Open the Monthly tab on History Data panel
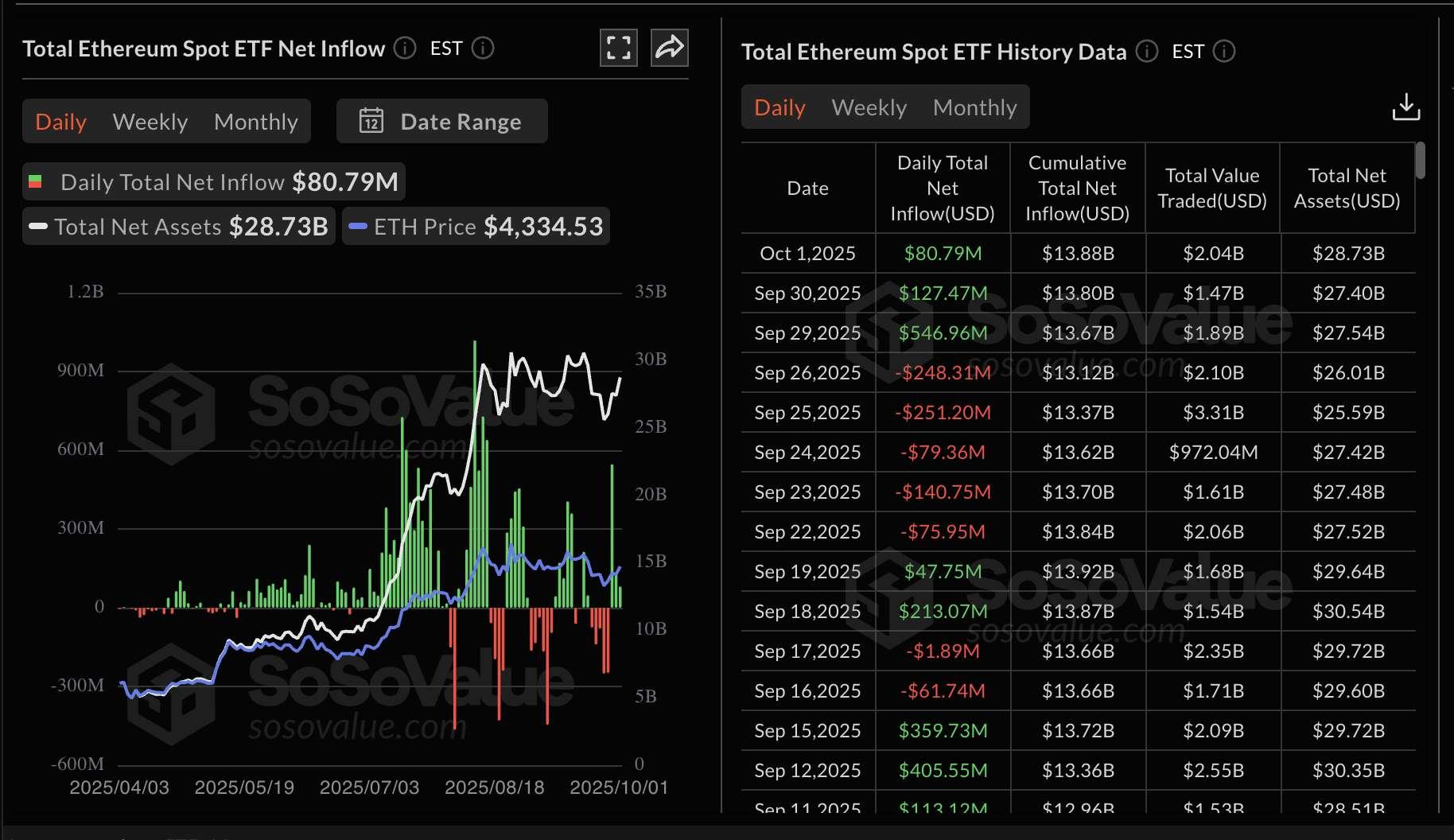The image size is (1454, 840). (x=975, y=107)
